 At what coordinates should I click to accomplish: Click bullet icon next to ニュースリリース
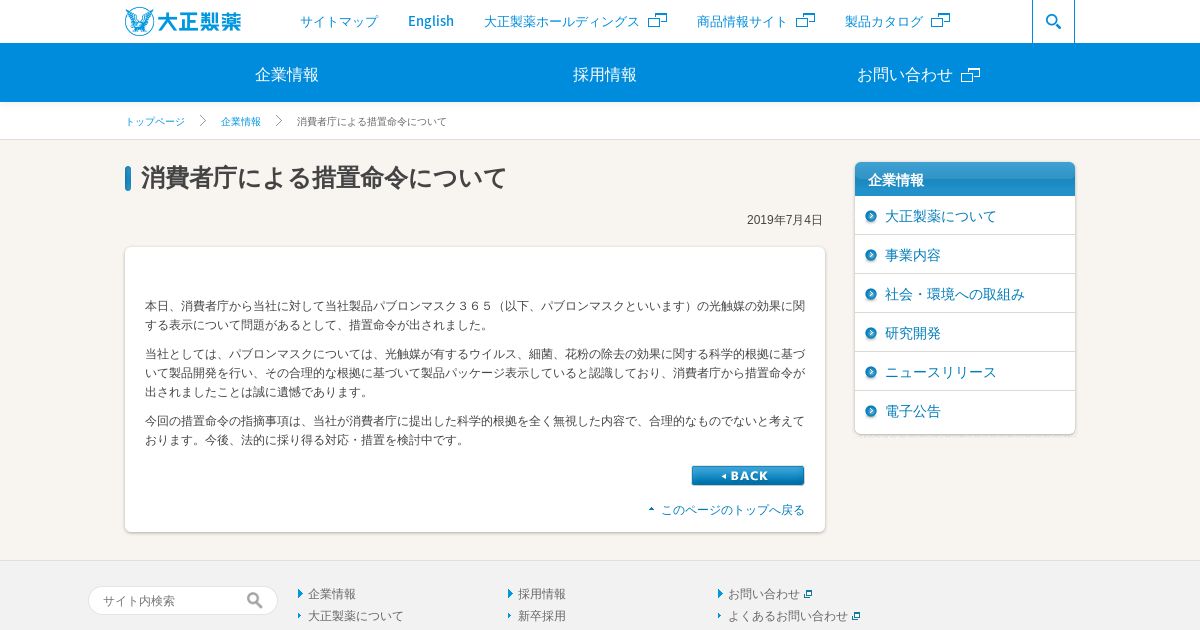tap(871, 372)
